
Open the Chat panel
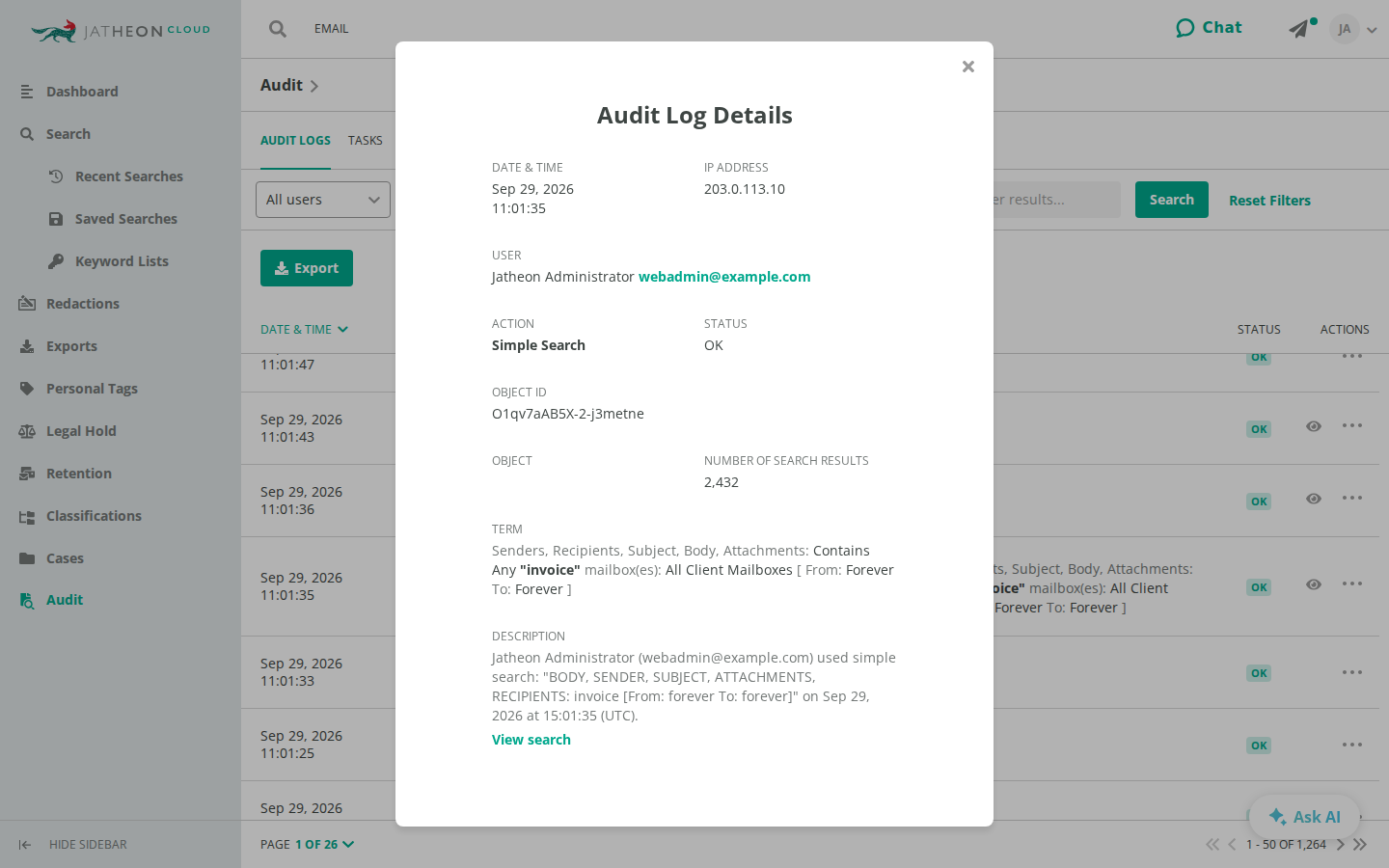coord(1210,28)
